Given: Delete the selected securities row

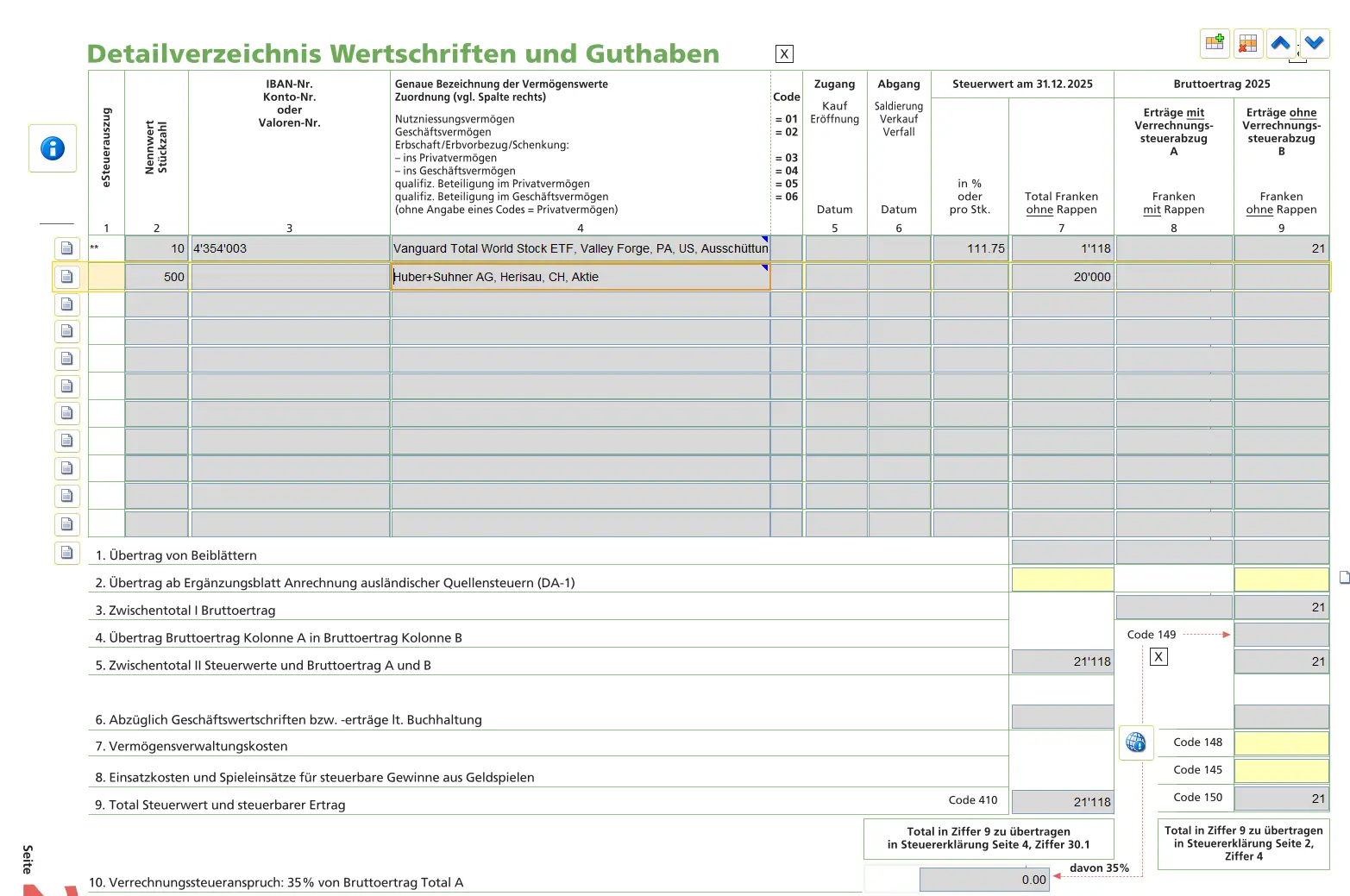Looking at the screenshot, I should pos(1246,42).
